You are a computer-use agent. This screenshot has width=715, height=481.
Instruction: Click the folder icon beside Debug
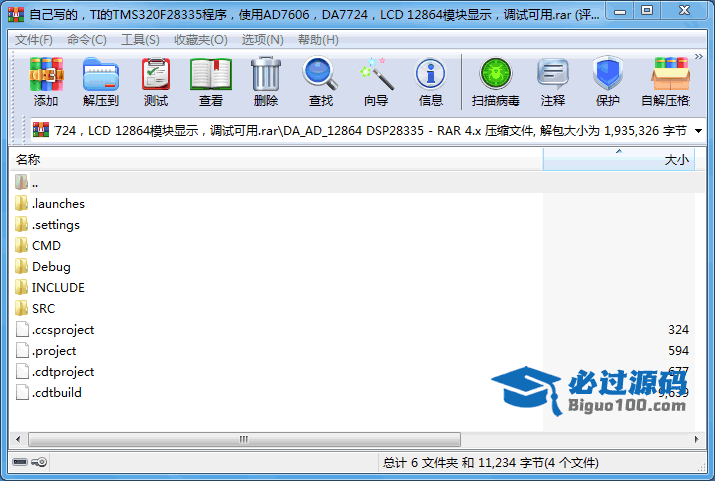(x=21, y=266)
